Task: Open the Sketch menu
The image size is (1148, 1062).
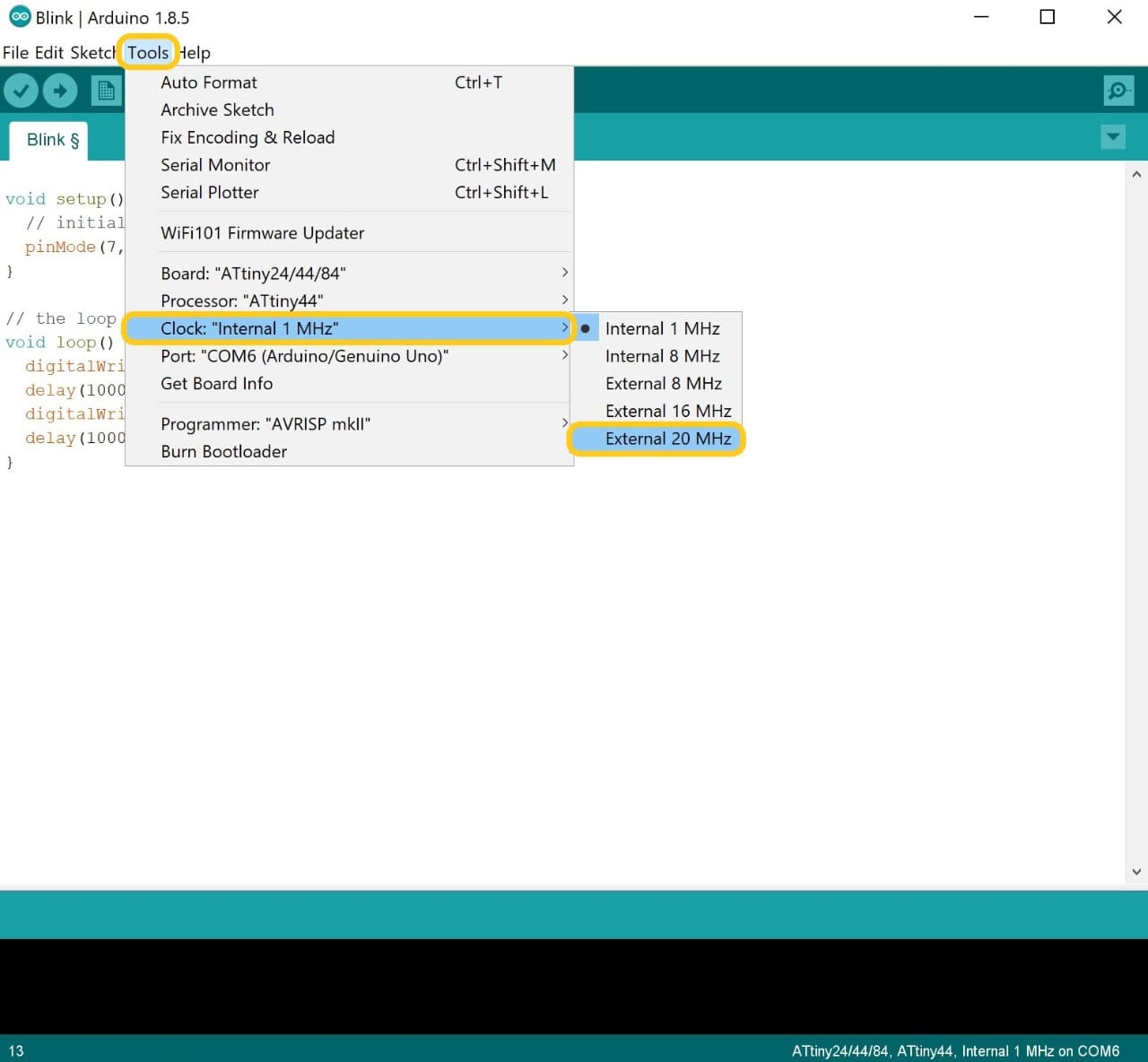Action: [x=92, y=53]
